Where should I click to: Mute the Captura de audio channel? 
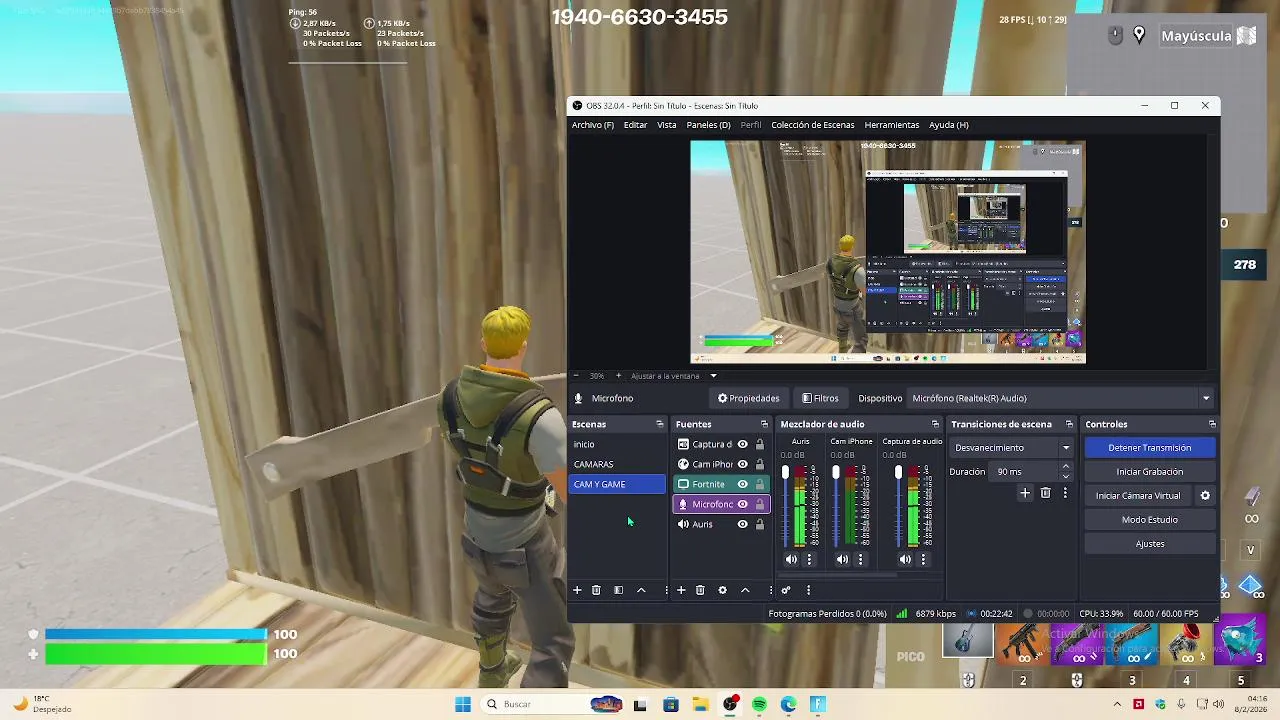pos(905,560)
